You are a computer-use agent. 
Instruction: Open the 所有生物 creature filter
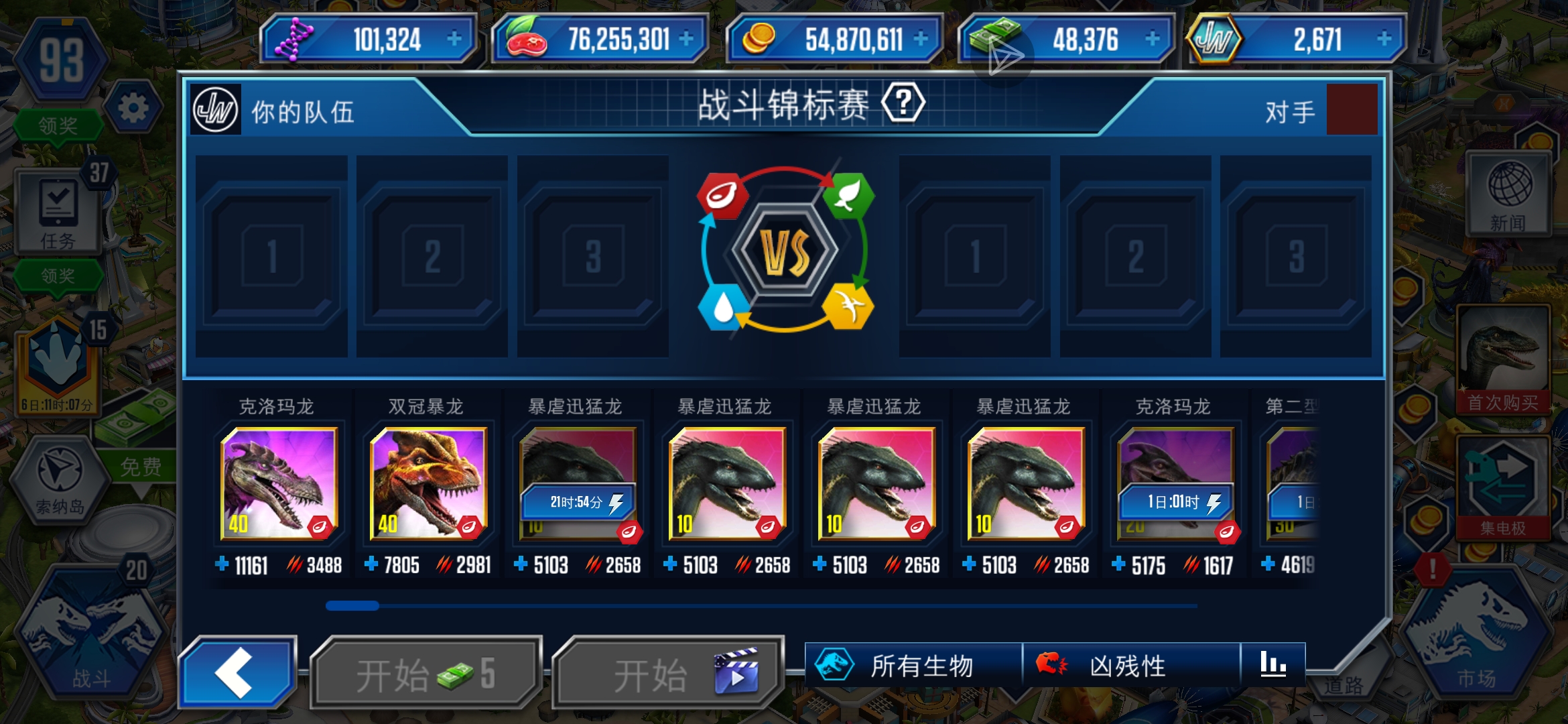[x=914, y=665]
